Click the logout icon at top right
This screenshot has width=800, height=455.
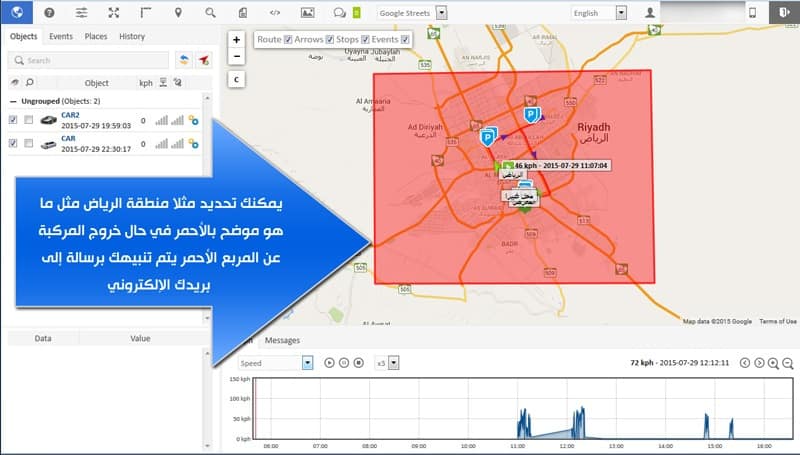(784, 12)
